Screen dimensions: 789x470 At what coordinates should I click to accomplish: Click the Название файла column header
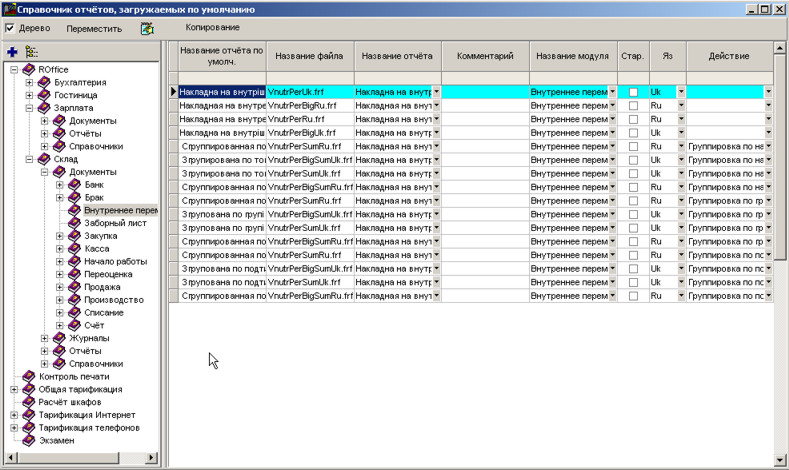309,56
